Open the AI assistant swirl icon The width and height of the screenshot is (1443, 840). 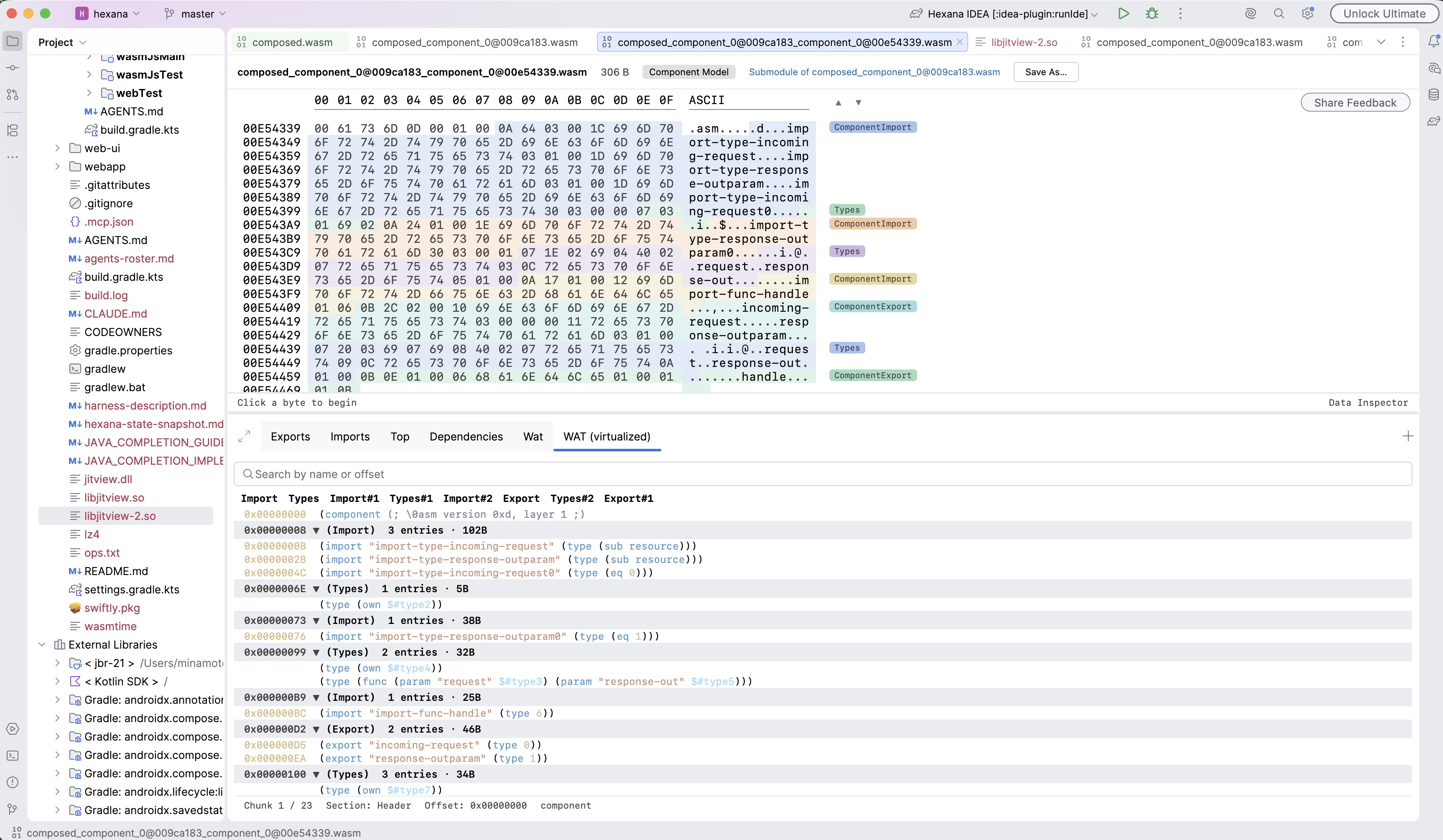pos(1250,14)
